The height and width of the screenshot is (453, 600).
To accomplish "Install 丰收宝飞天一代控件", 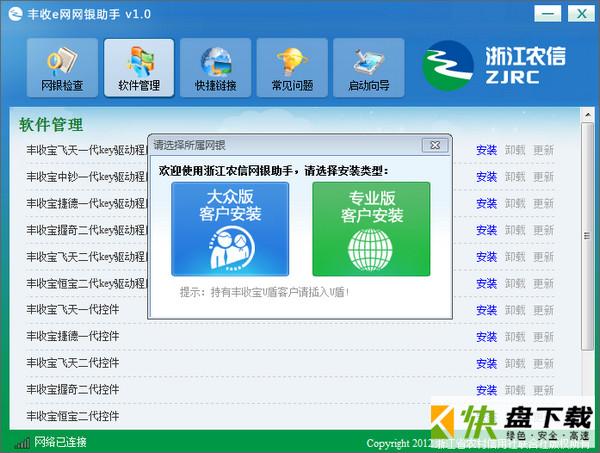I will 486,310.
